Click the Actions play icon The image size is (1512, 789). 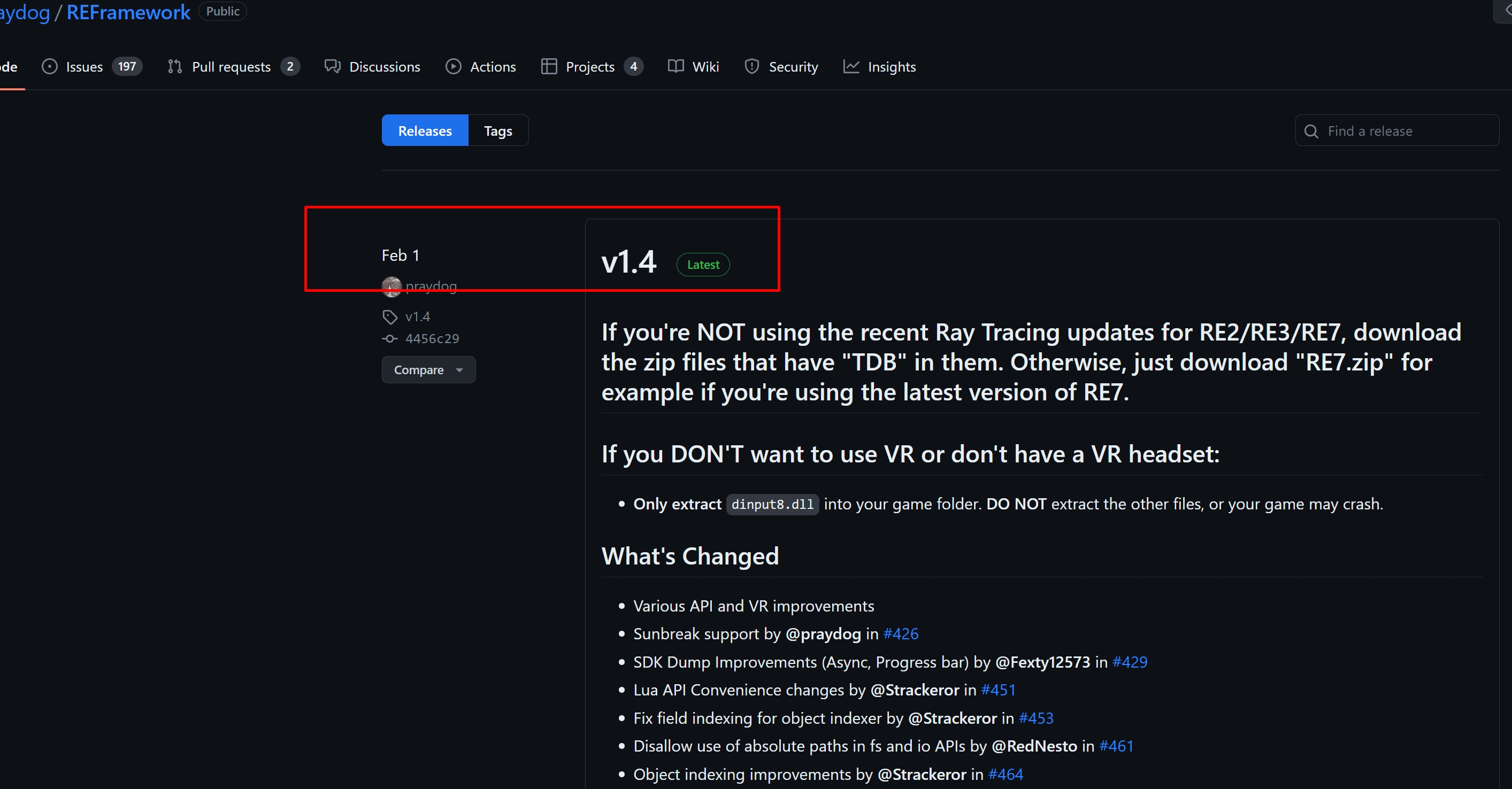coord(453,67)
